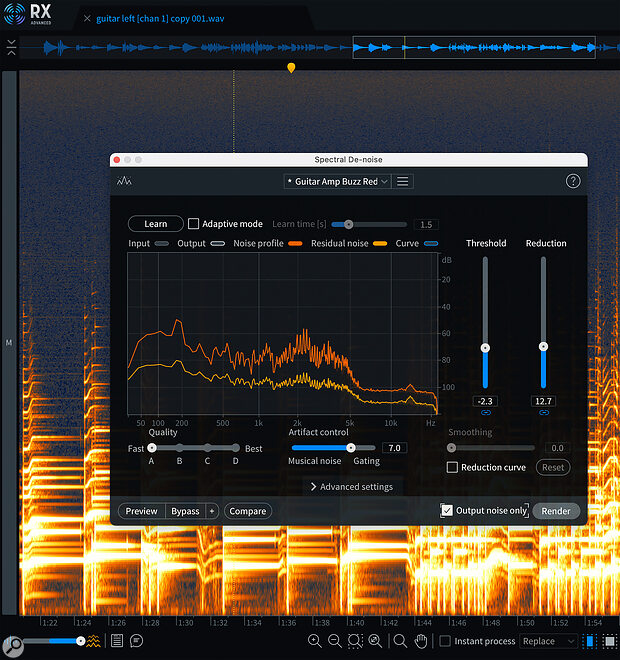
Task: Select the Zoom tool magnifier
Action: 400,641
